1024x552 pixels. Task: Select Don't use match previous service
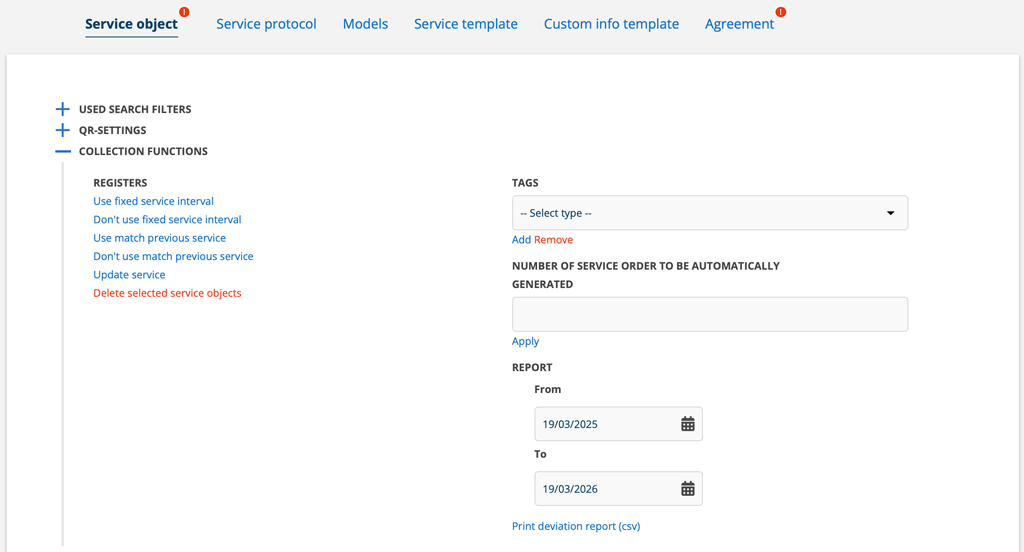[x=173, y=256]
